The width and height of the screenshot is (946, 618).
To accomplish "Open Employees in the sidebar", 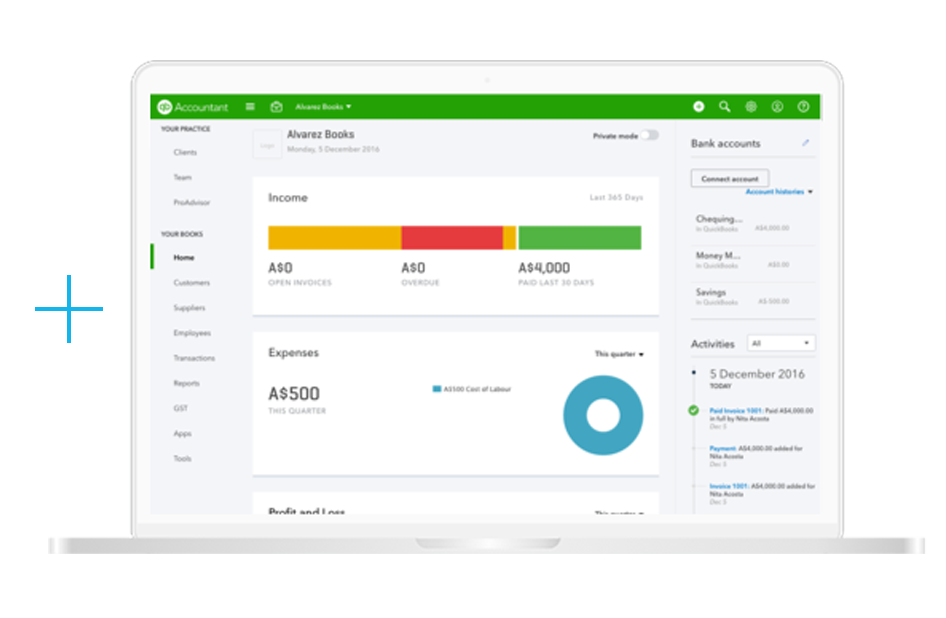I will [192, 333].
